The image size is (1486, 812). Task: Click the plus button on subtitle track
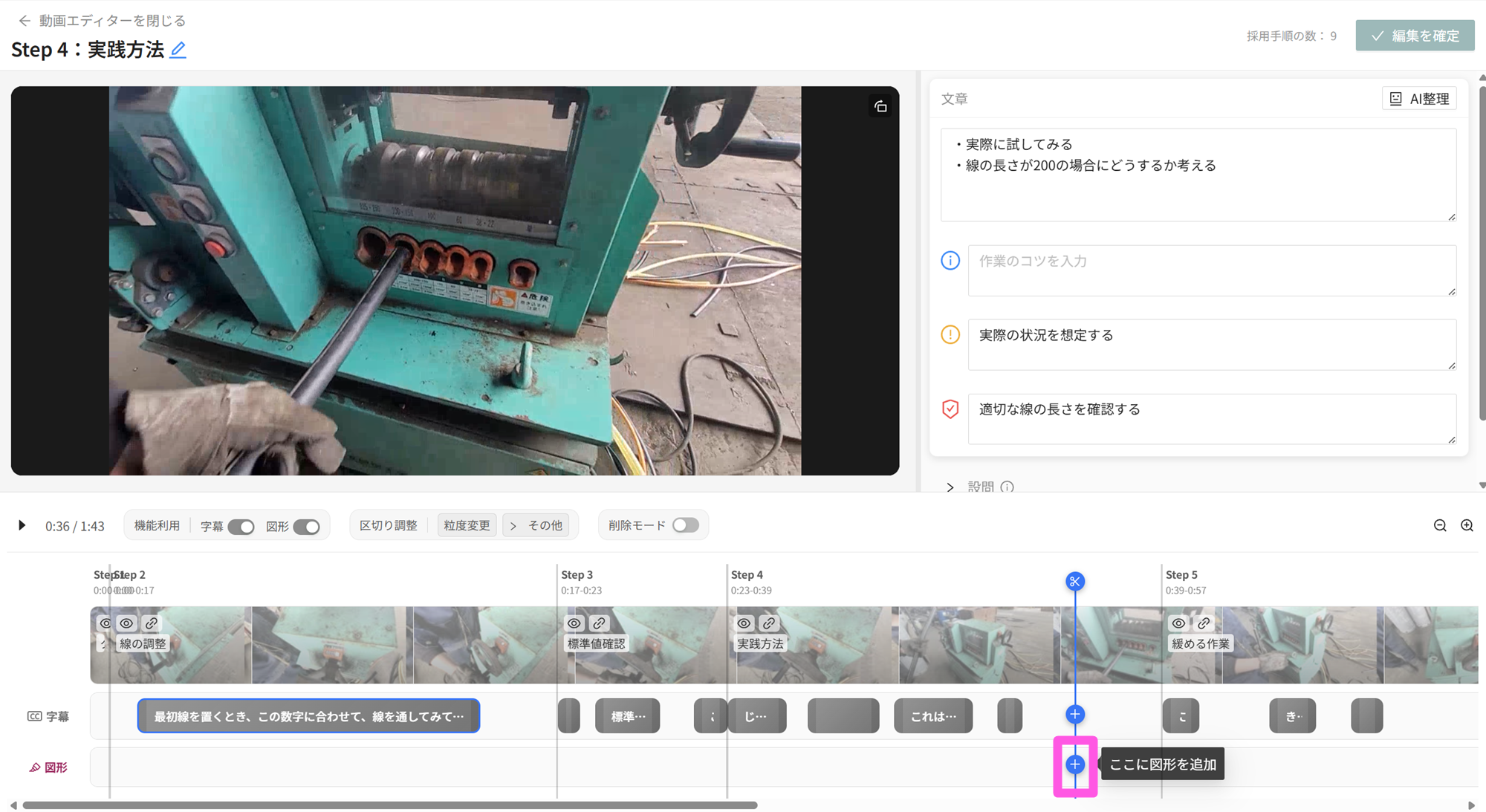1074,715
